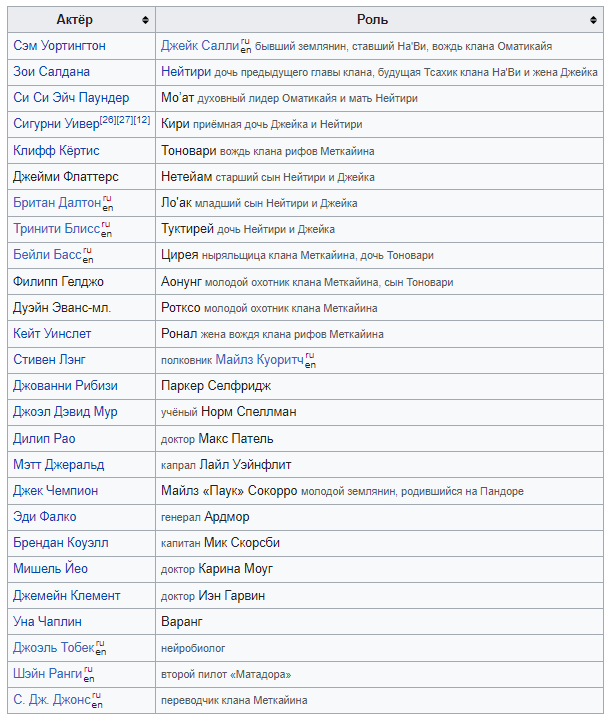Open the ru/en interwiki marker next to Британ Далтон

[107, 203]
